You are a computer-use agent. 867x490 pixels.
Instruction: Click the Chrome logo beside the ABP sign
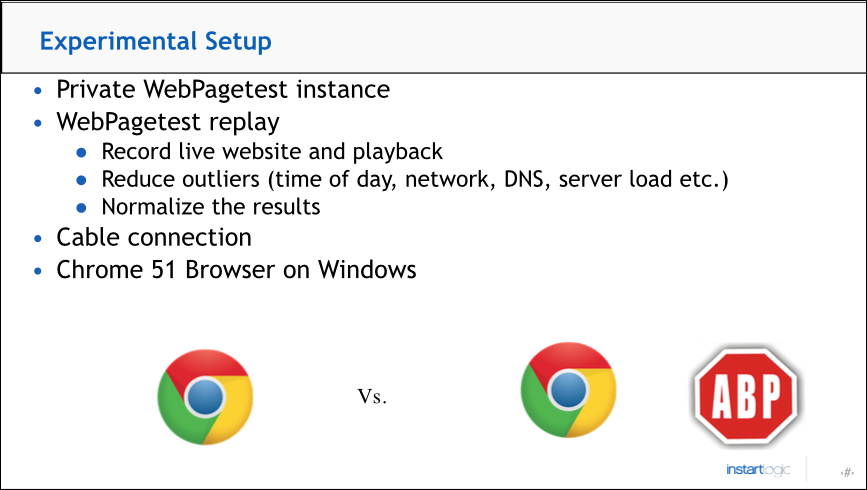pyautogui.click(x=568, y=390)
